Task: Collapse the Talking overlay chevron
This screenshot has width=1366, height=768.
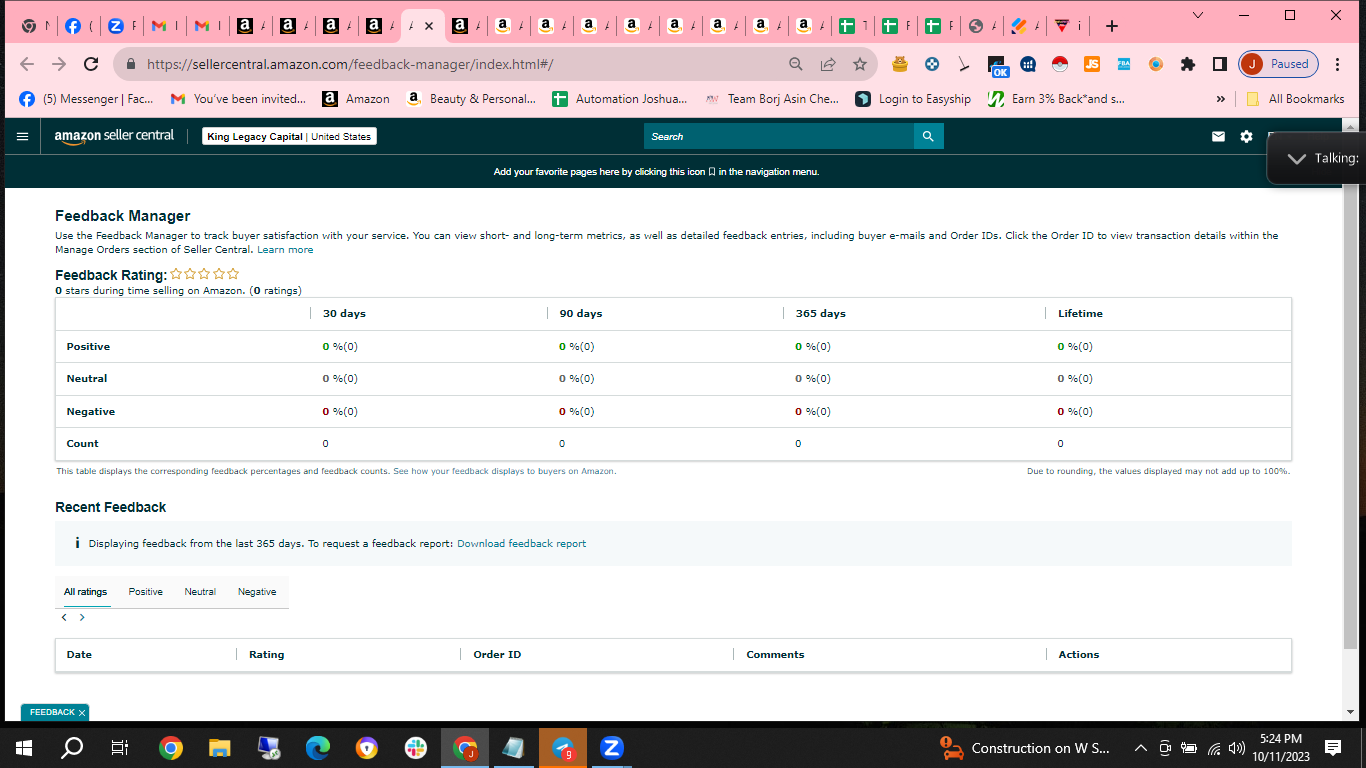Action: (x=1297, y=159)
